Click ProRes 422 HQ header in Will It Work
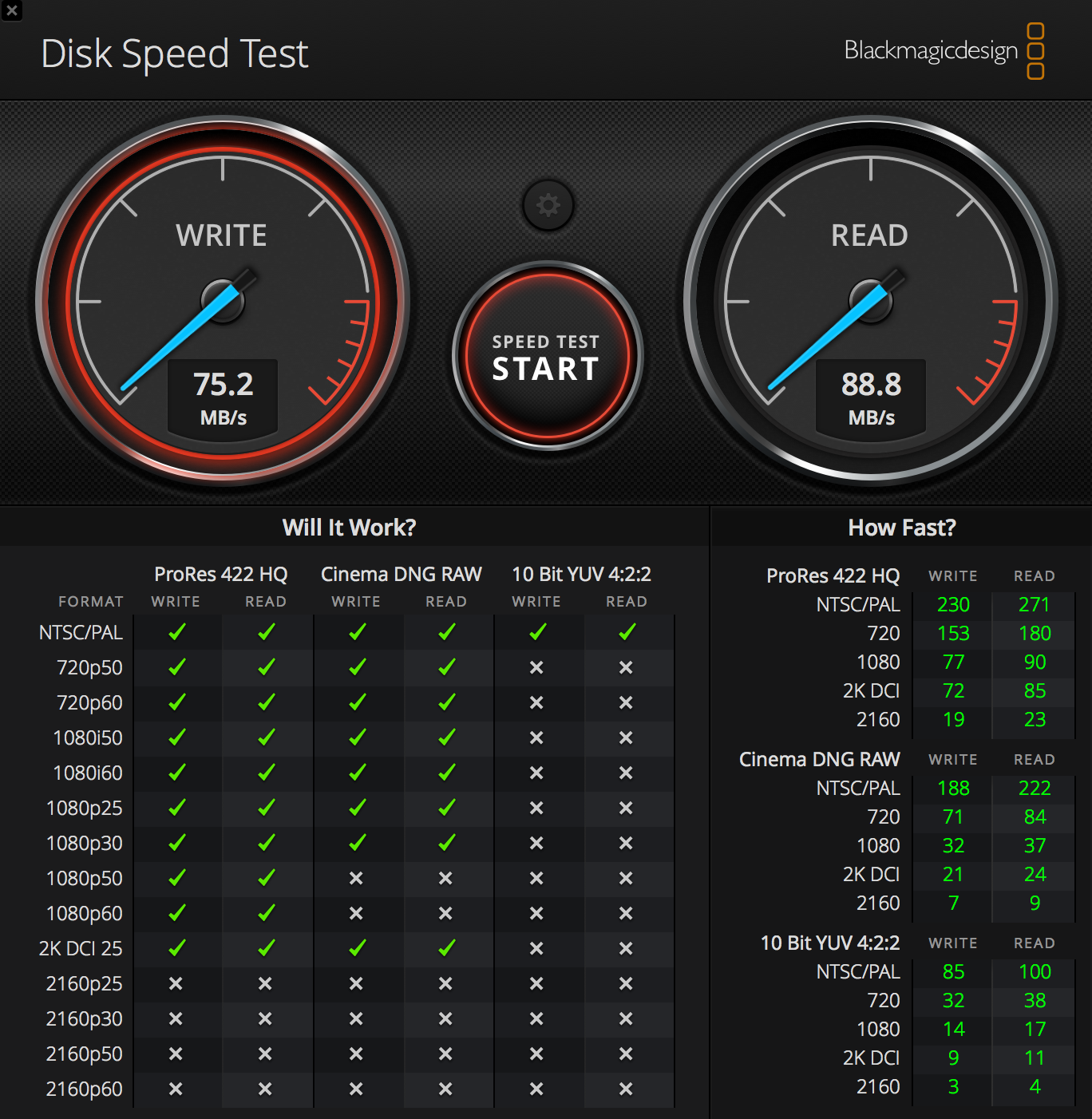1092x1119 pixels. pyautogui.click(x=221, y=575)
